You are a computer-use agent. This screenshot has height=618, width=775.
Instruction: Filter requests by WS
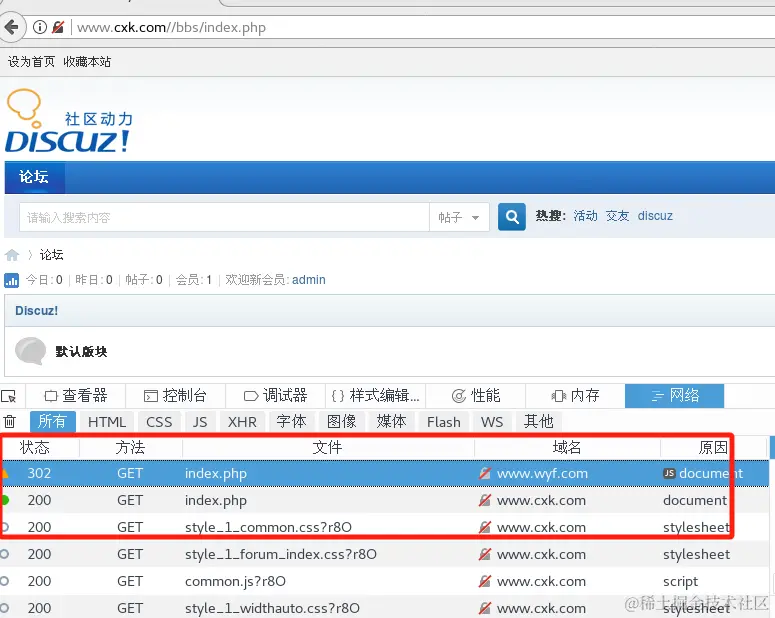tap(492, 422)
